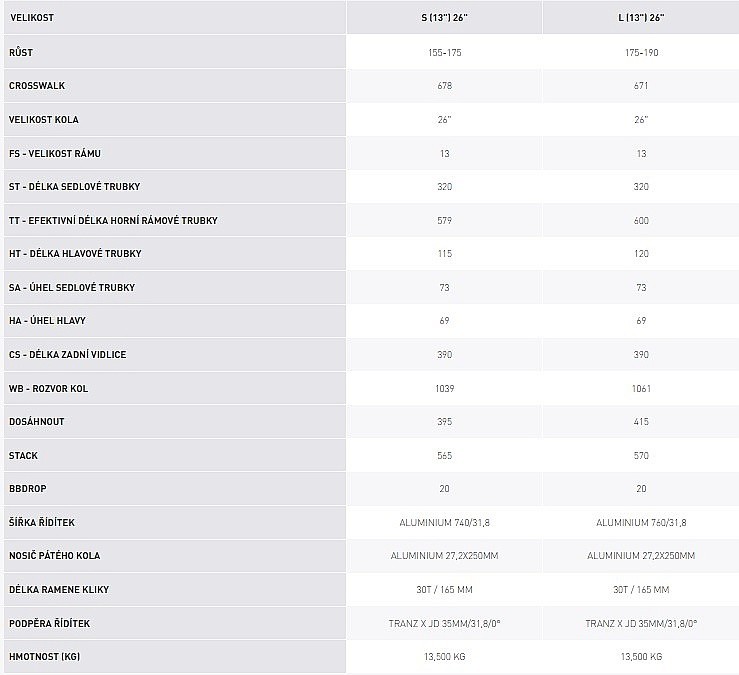Click the HMOTNOST (KG) row label
The height and width of the screenshot is (675, 739).
click(43, 657)
